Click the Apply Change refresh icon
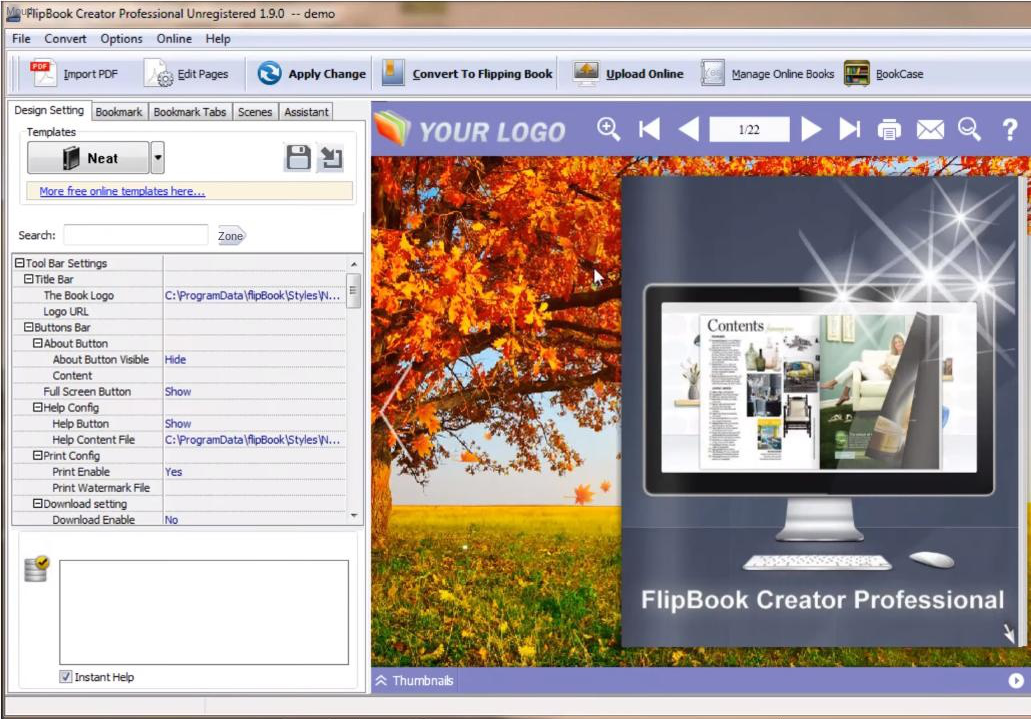The image size is (1031, 719). (269, 73)
